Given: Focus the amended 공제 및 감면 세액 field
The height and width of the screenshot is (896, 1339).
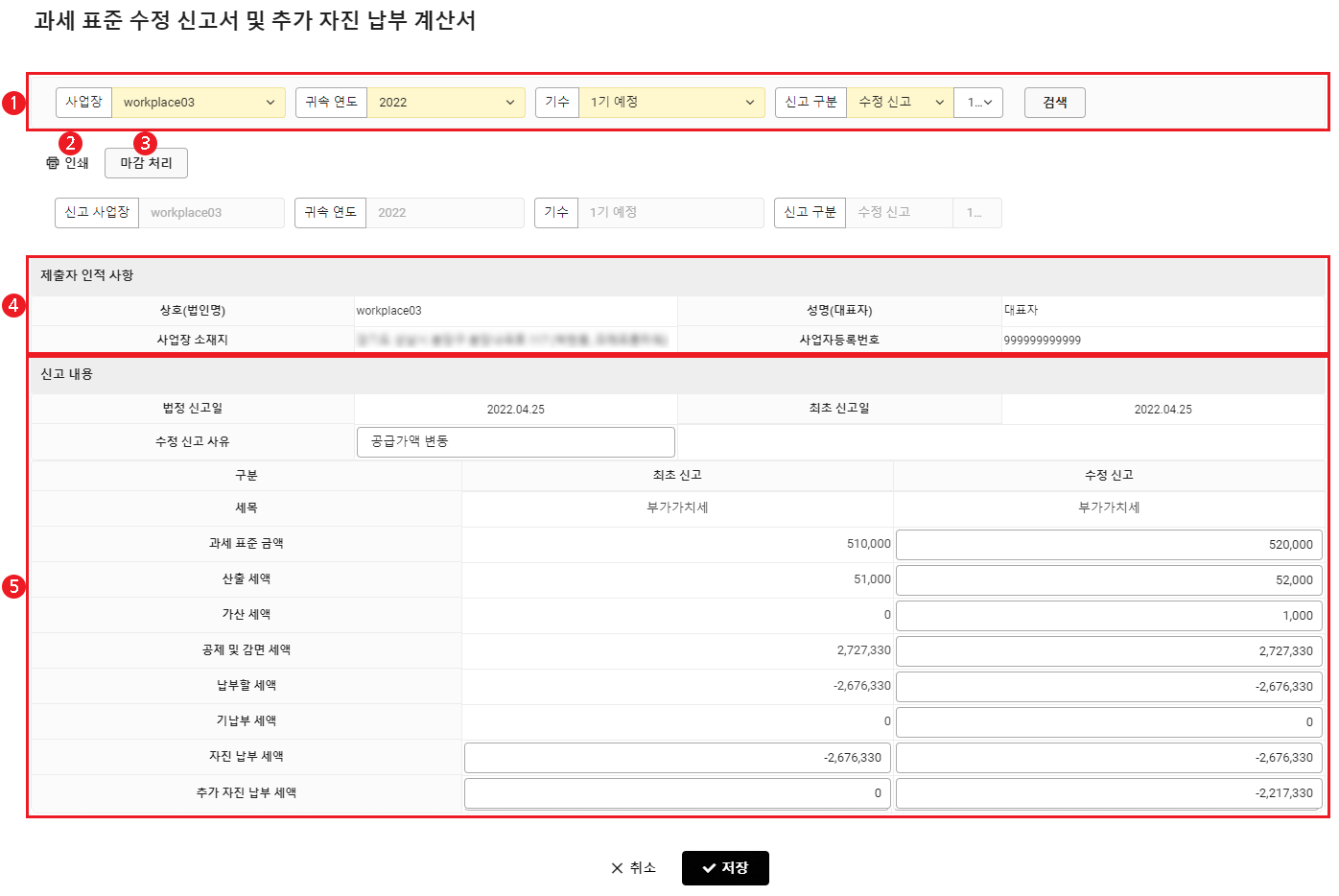Looking at the screenshot, I should point(1109,651).
